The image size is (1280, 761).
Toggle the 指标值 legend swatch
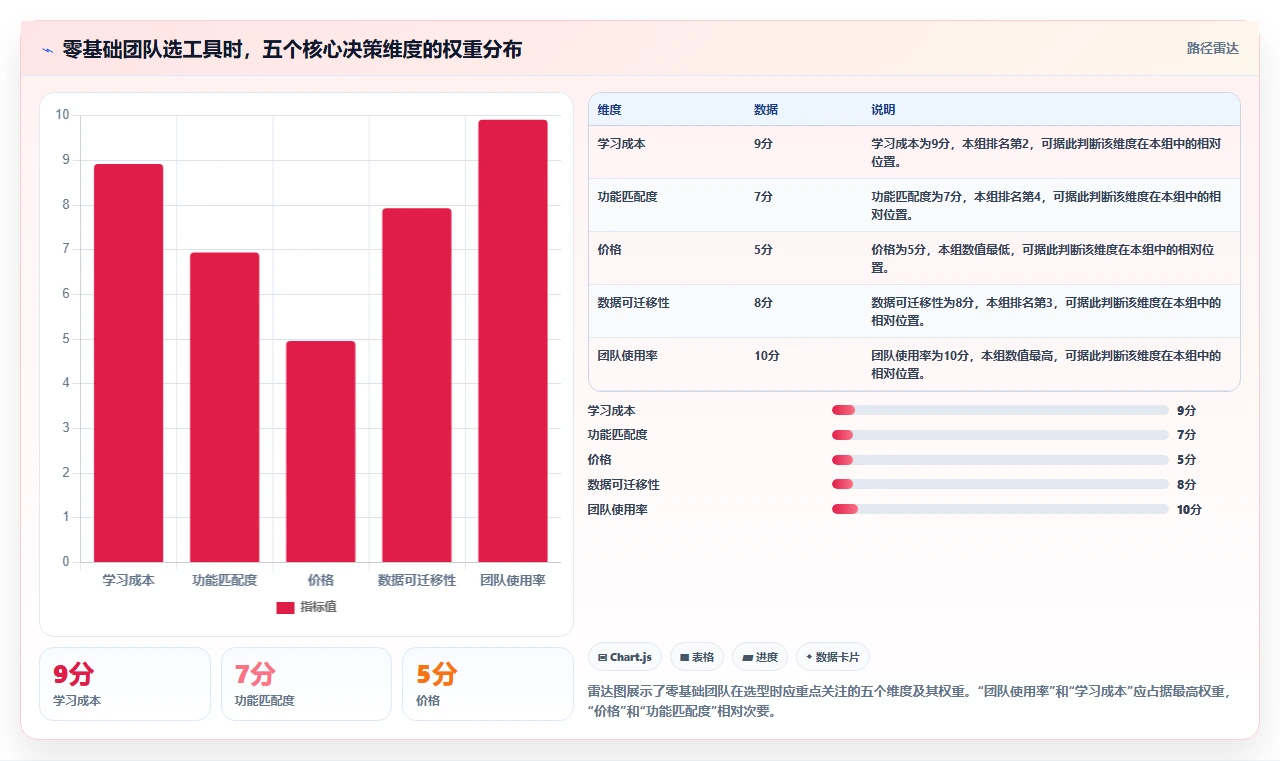pyautogui.click(x=285, y=607)
